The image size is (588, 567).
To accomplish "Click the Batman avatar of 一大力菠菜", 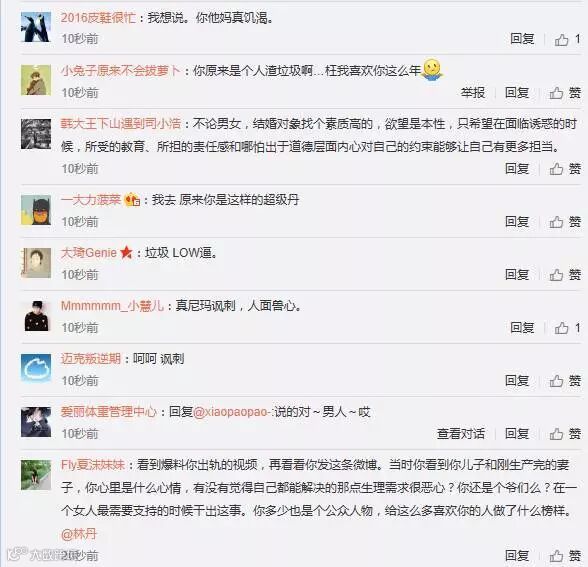I will pos(36,210).
